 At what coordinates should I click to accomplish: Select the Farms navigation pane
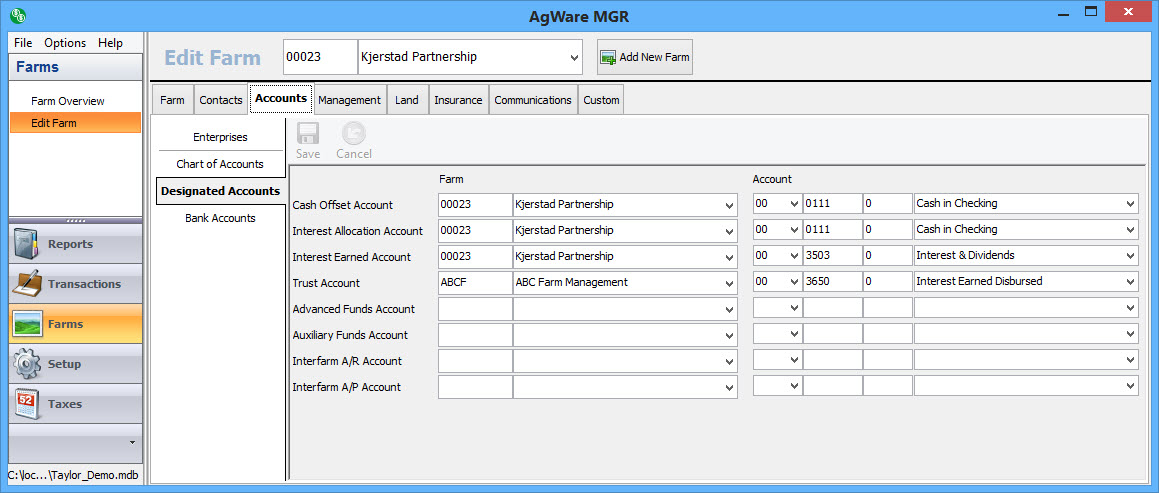76,324
